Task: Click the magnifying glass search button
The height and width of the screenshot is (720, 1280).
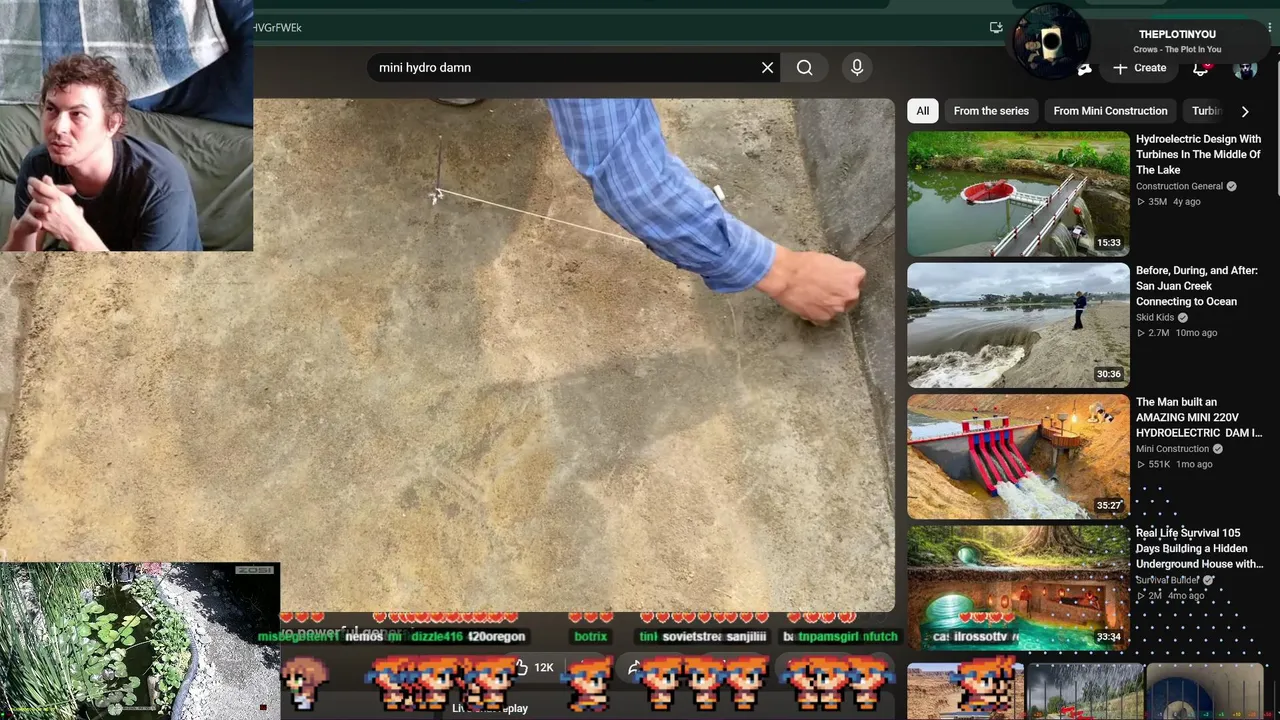Action: [805, 68]
